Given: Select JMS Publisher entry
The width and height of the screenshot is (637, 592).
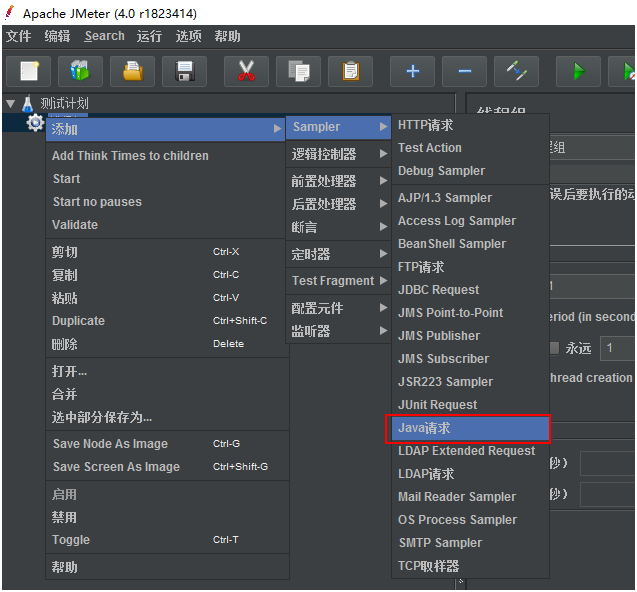Looking at the screenshot, I should tap(470, 336).
